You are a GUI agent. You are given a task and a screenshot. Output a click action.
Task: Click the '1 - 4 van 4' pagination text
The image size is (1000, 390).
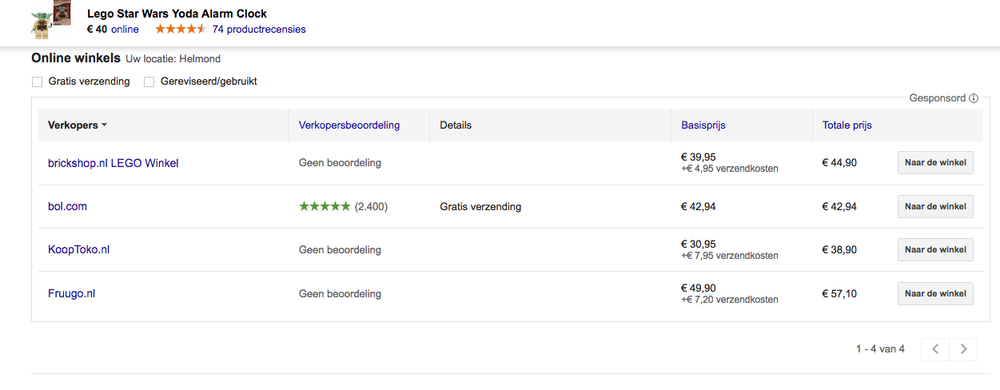coord(880,349)
